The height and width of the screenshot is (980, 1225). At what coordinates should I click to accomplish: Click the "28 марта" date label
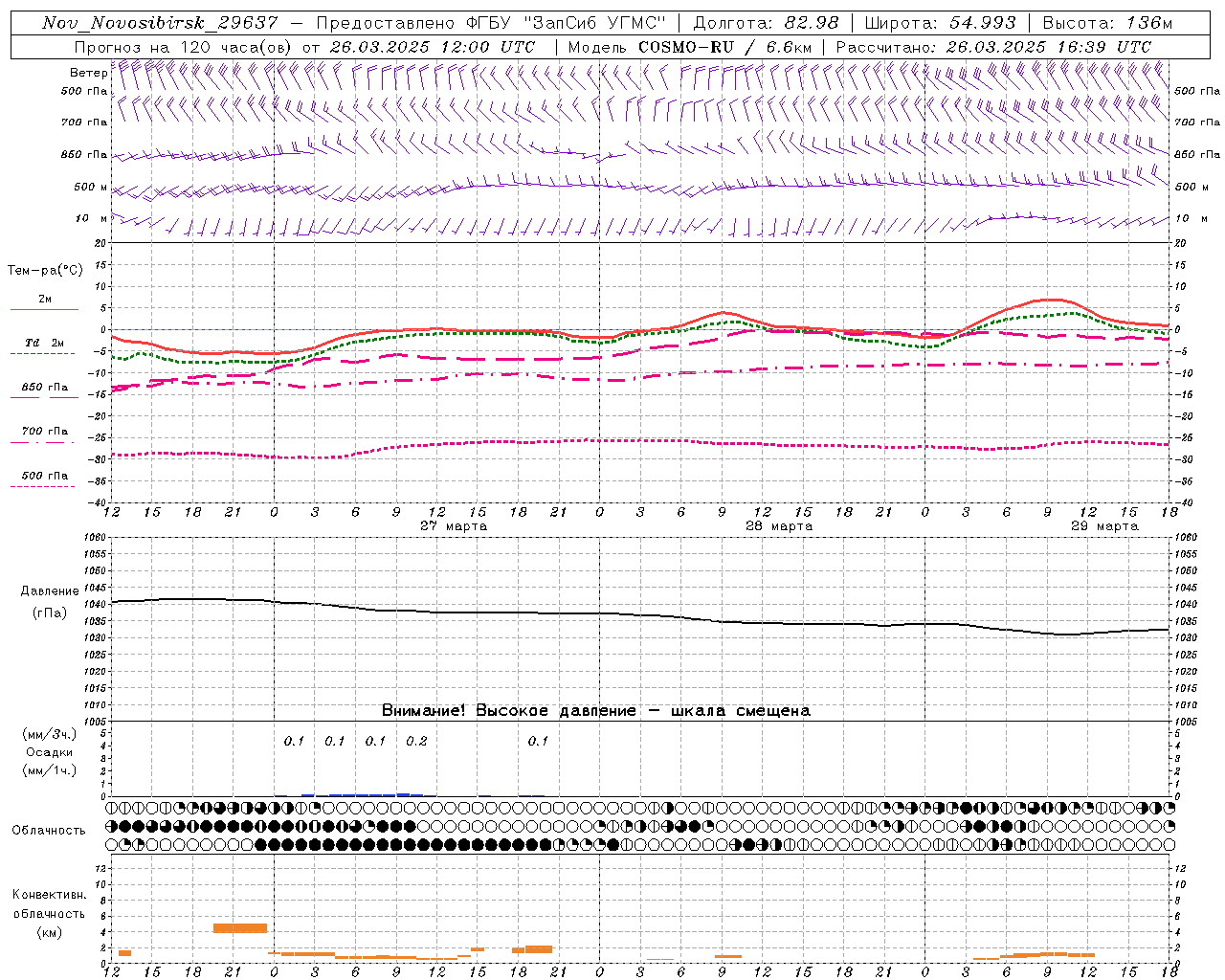tap(779, 526)
